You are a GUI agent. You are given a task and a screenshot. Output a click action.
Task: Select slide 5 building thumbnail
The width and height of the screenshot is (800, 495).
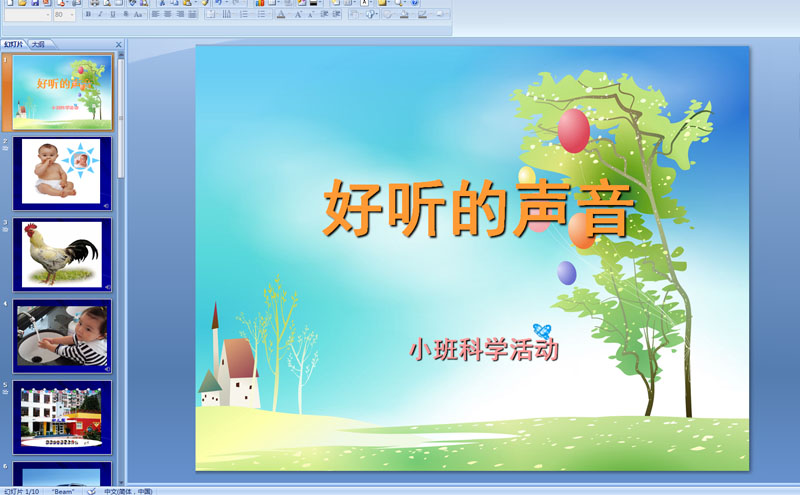[62, 417]
